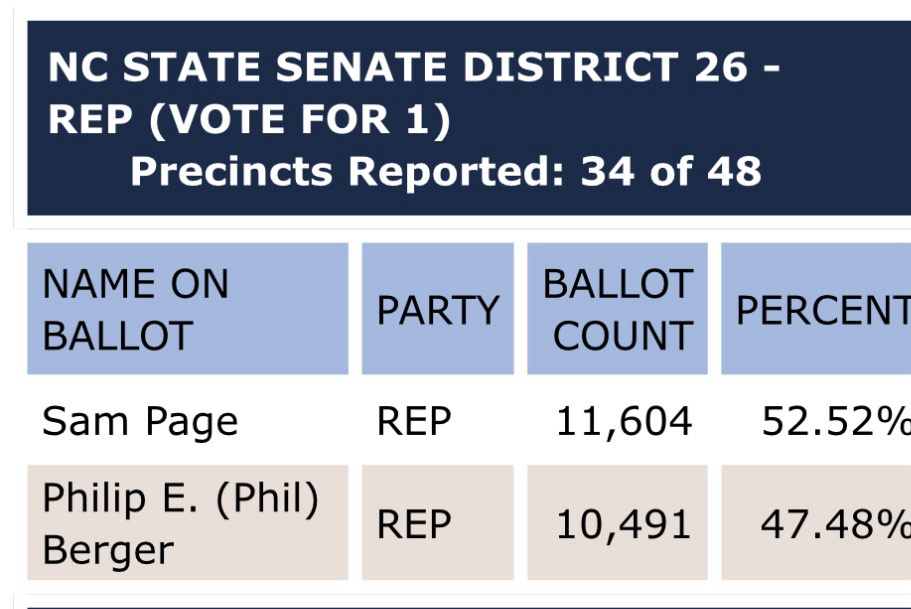Click the REP party cell in Berger's row
911x609 pixels.
413,524
